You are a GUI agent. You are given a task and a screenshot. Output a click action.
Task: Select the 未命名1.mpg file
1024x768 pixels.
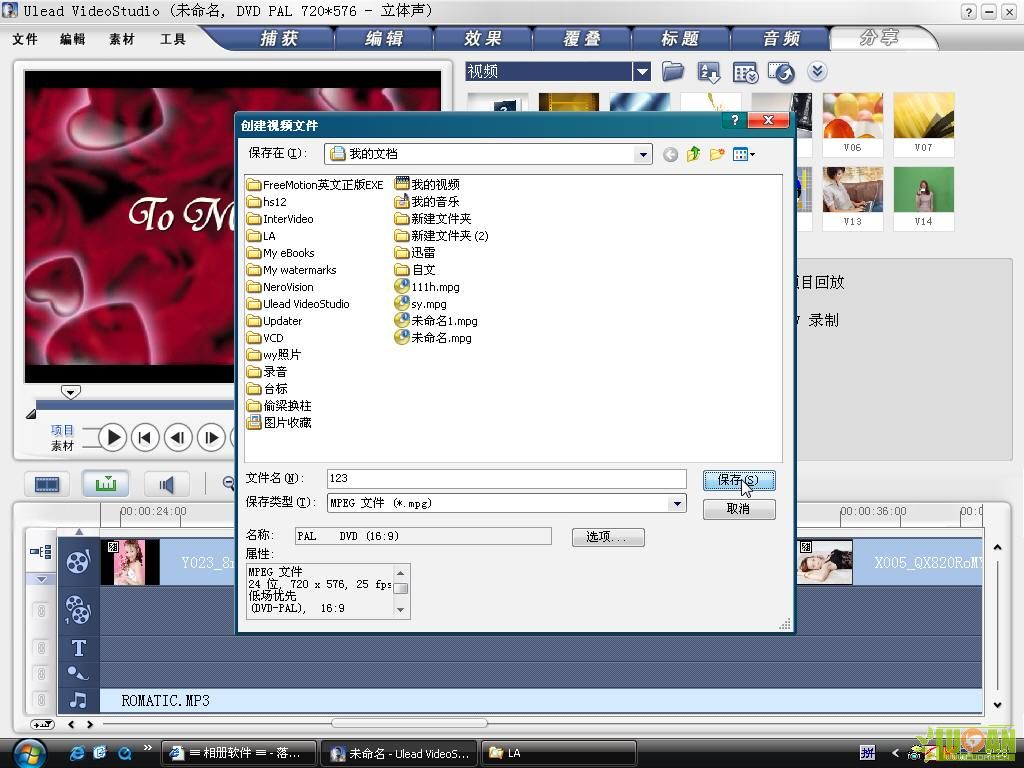pos(436,321)
